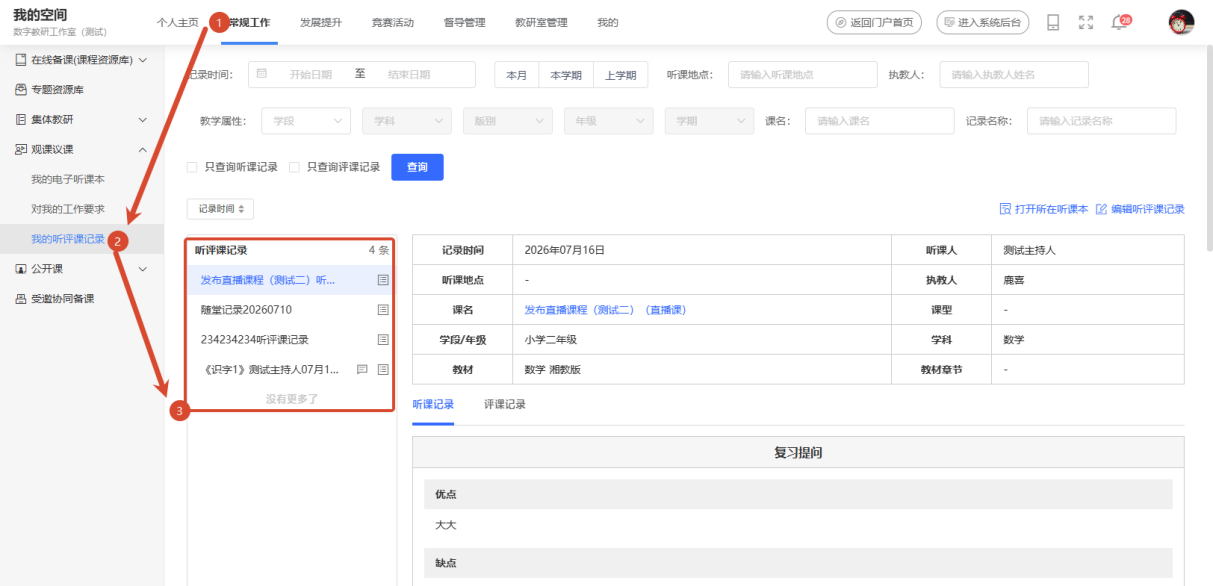Click the 查询 search button

(417, 167)
